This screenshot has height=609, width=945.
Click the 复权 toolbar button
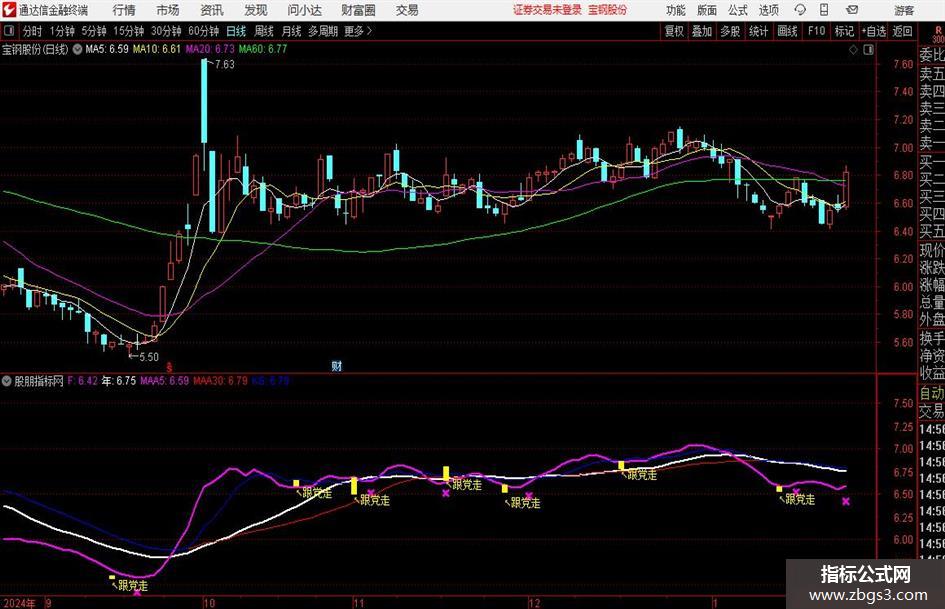674,31
